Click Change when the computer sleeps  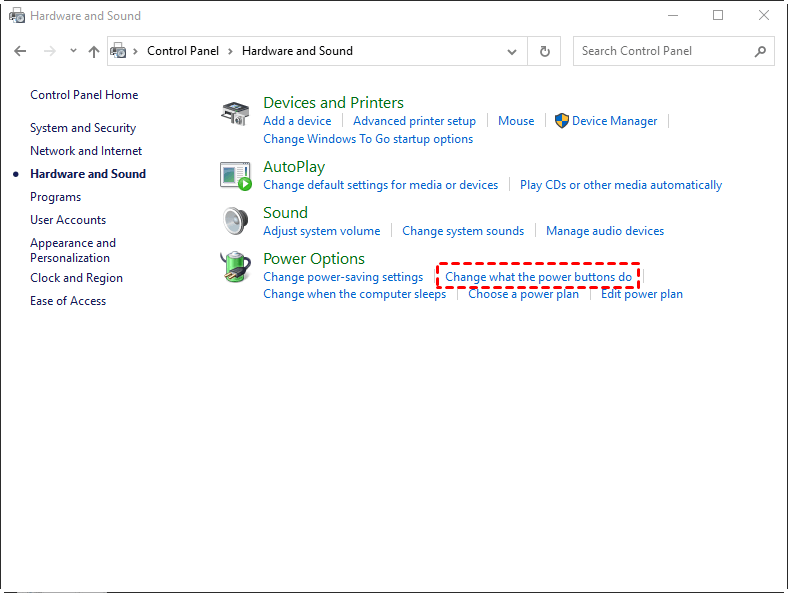(354, 294)
